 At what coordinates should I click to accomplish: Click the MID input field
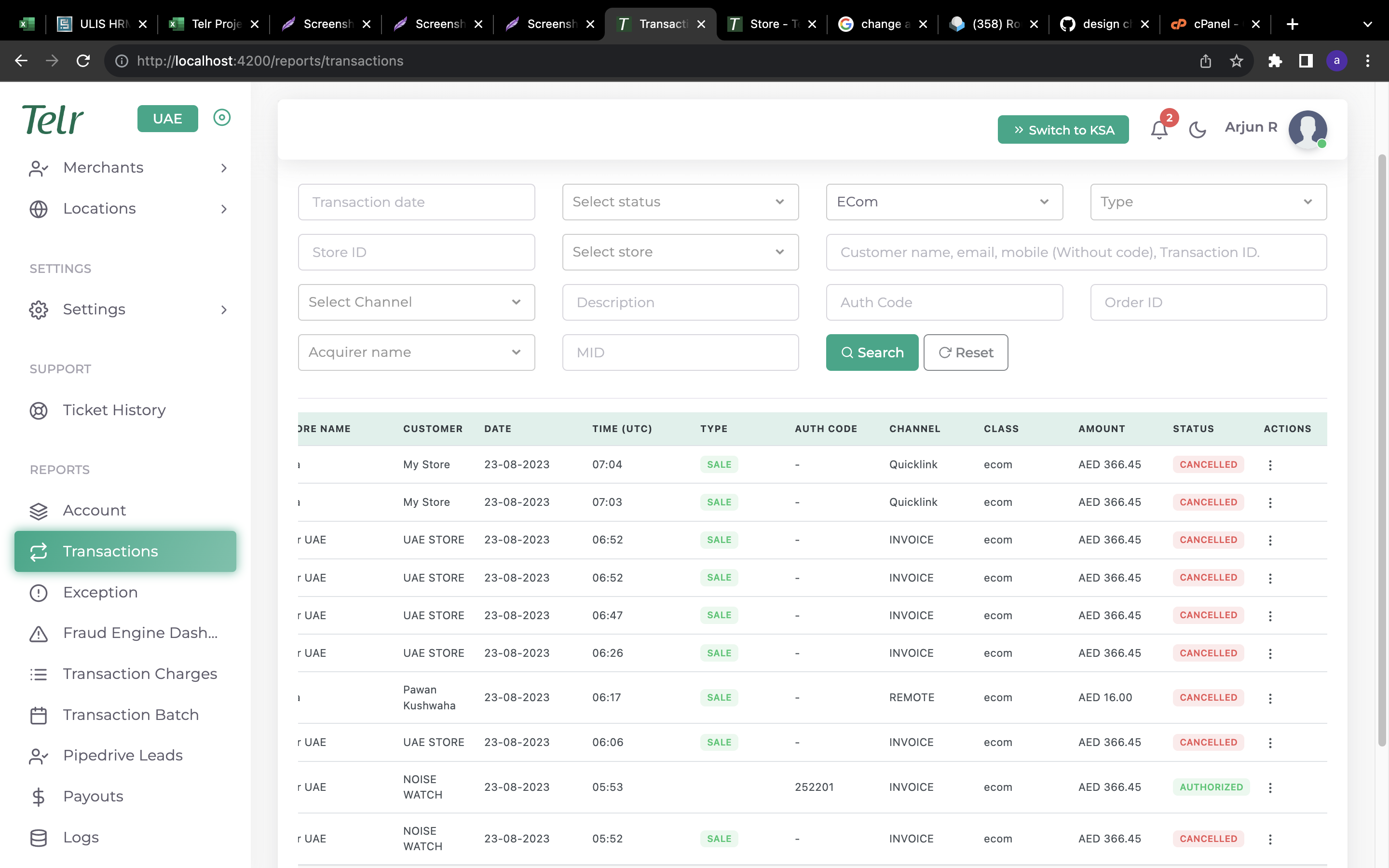coord(680,353)
